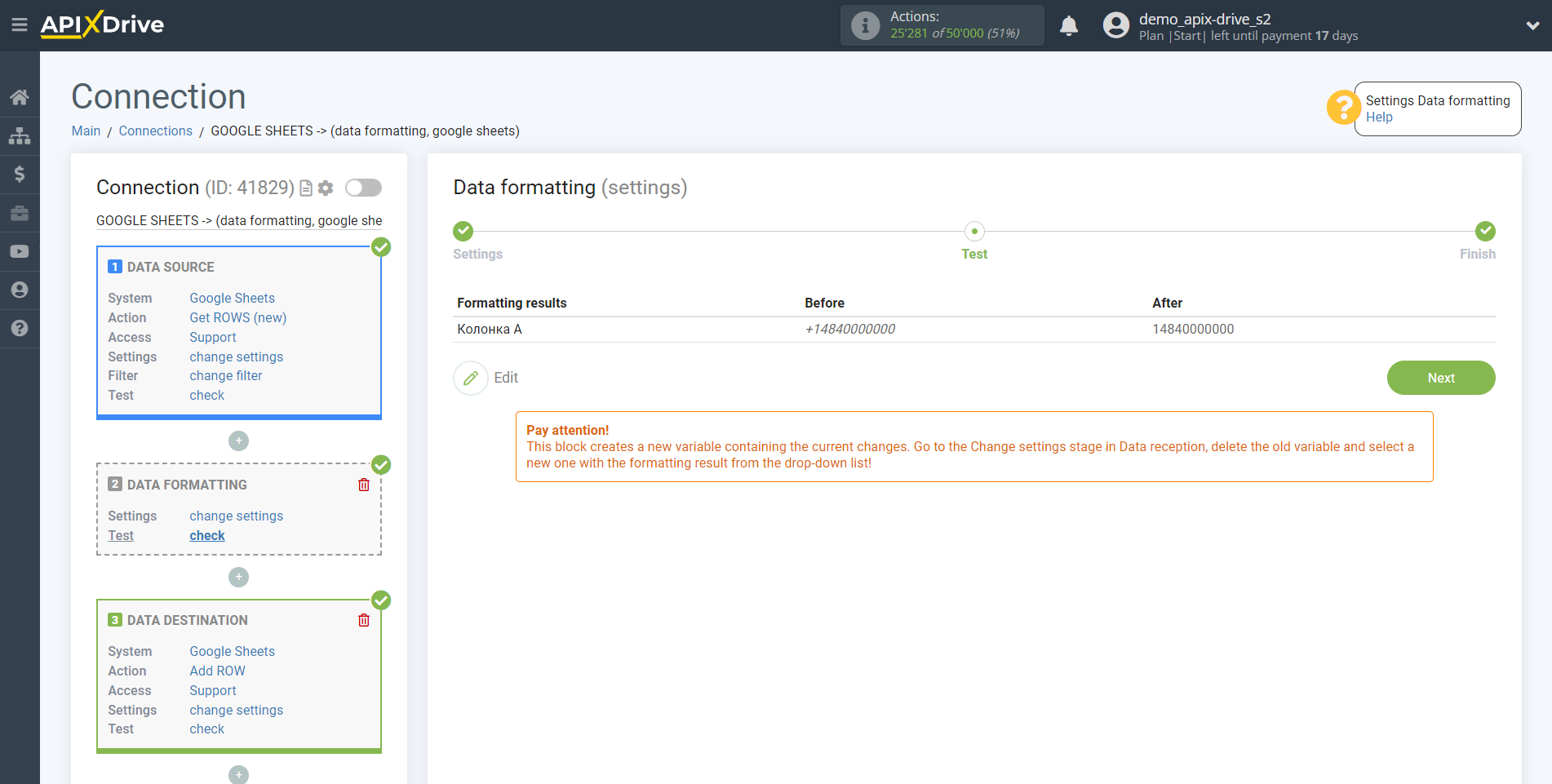Image resolution: width=1552 pixels, height=784 pixels.
Task: Open Google Sheets source system link
Action: point(232,298)
